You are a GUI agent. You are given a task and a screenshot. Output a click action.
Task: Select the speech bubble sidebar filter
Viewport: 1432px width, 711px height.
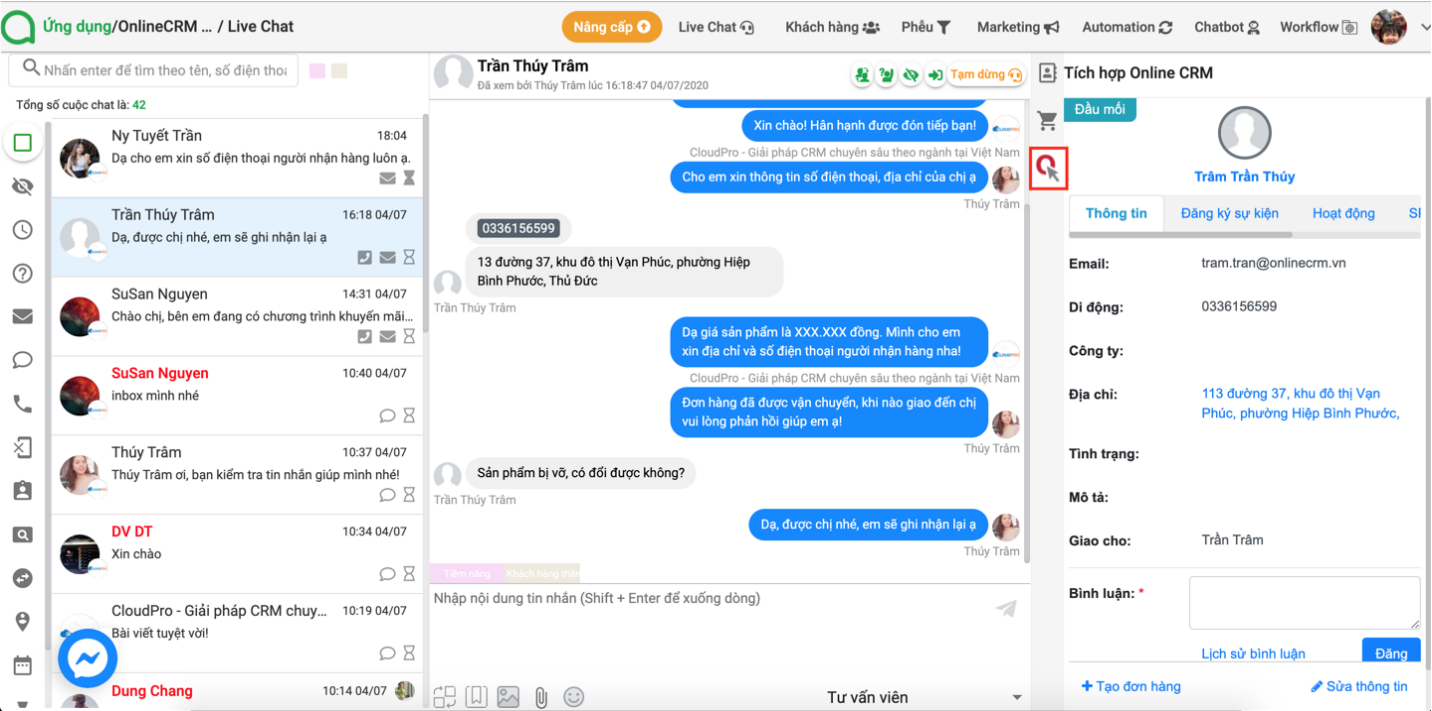23,360
